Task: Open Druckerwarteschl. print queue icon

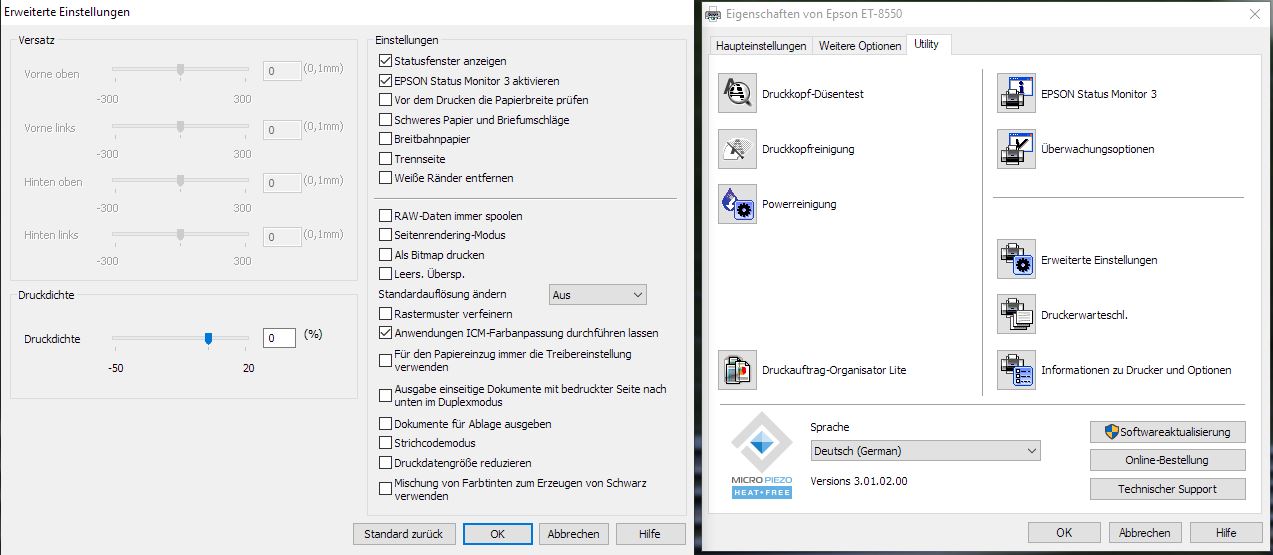Action: [1016, 315]
